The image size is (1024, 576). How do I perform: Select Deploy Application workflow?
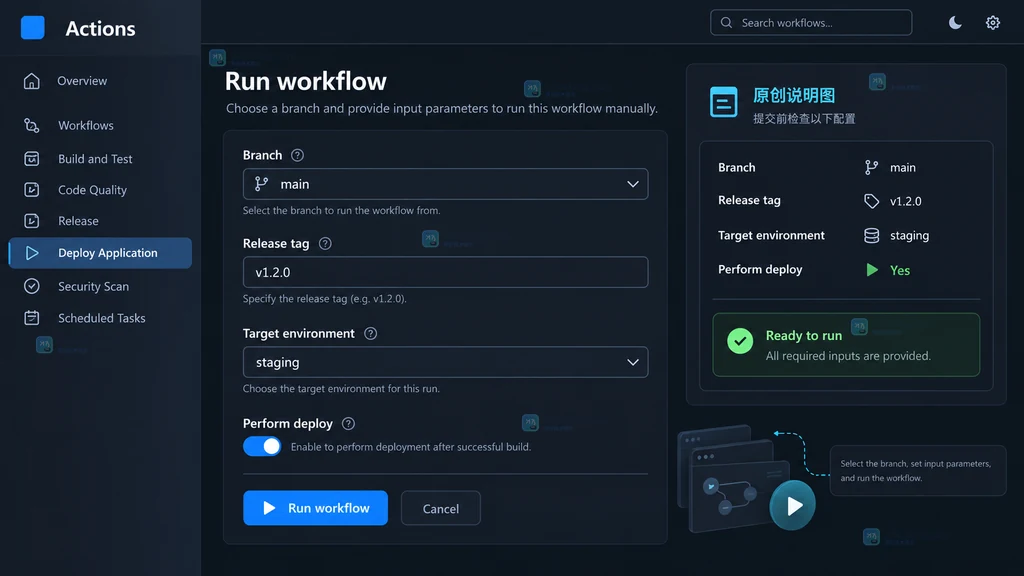(x=101, y=253)
